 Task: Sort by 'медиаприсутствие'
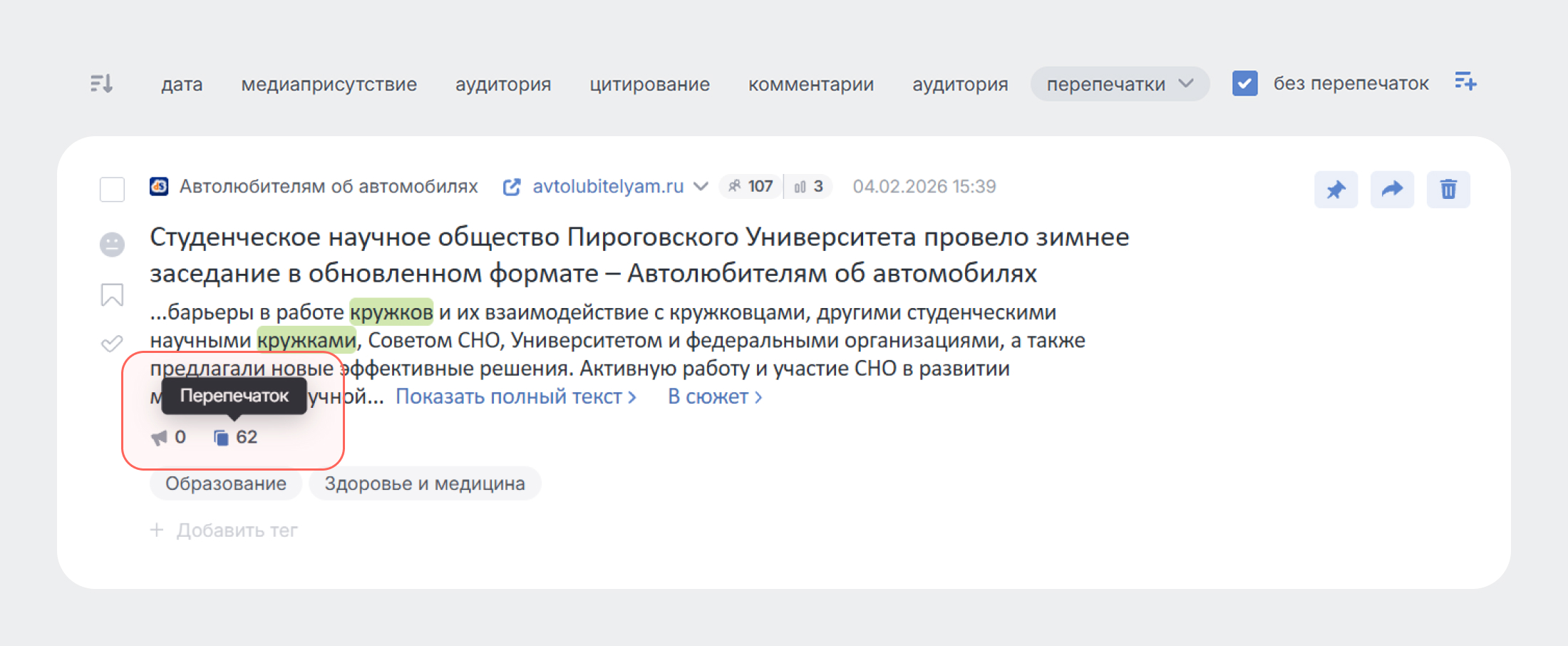329,84
